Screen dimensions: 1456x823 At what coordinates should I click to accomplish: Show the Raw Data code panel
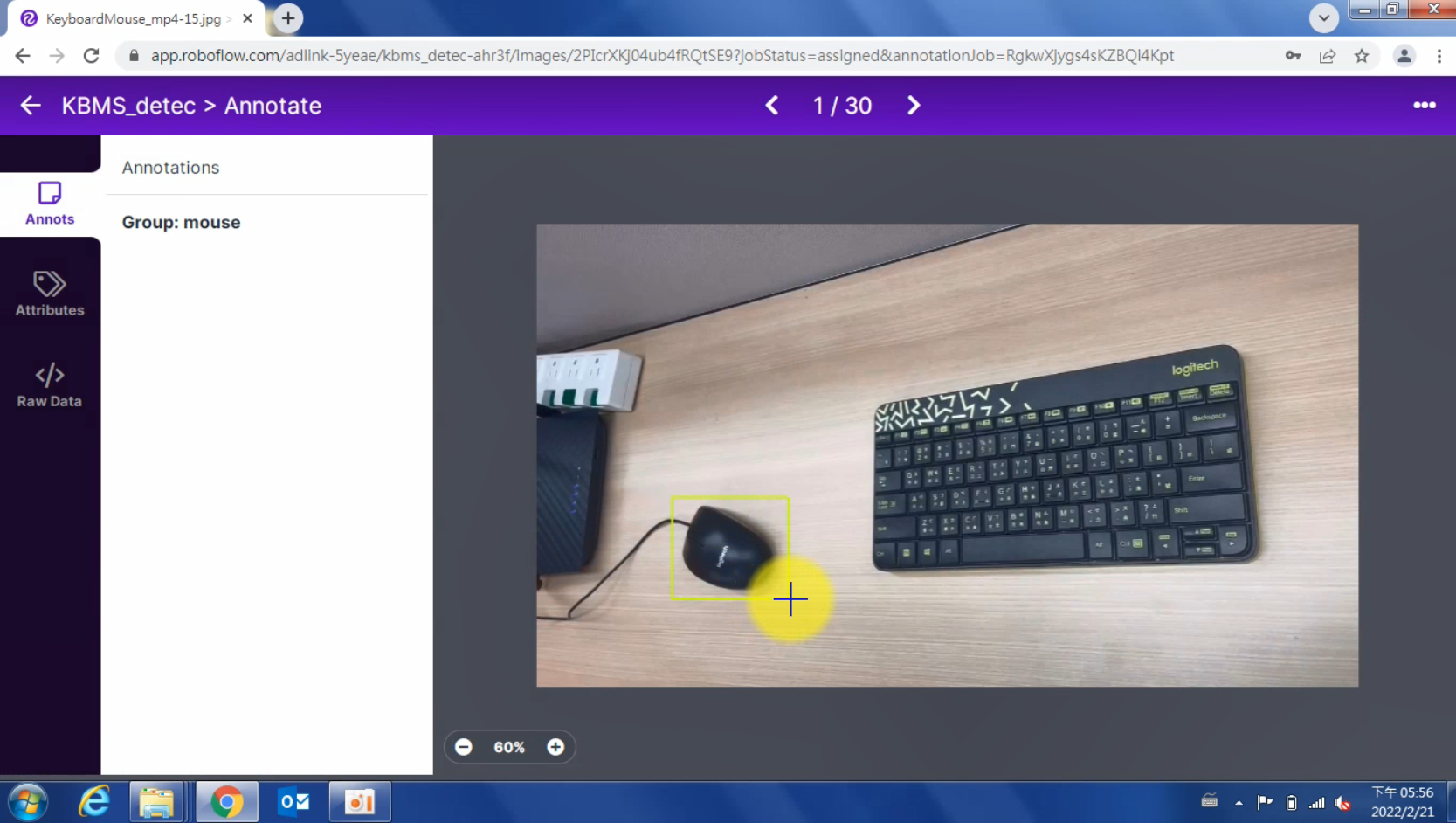pos(50,384)
